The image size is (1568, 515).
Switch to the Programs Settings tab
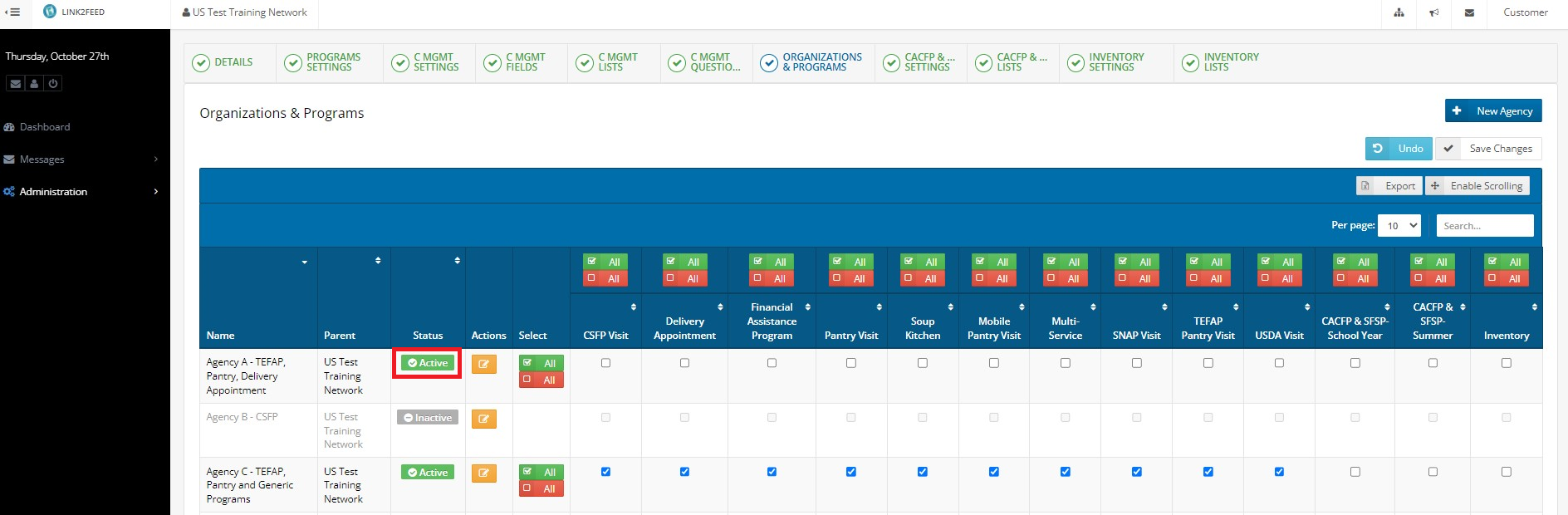[x=331, y=62]
